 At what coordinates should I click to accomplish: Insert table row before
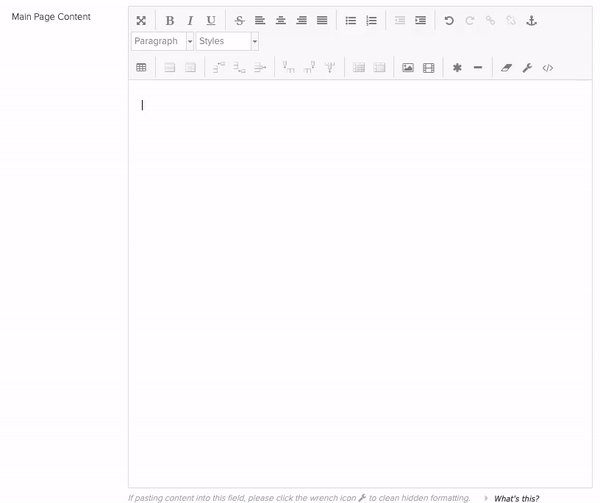pyautogui.click(x=219, y=68)
